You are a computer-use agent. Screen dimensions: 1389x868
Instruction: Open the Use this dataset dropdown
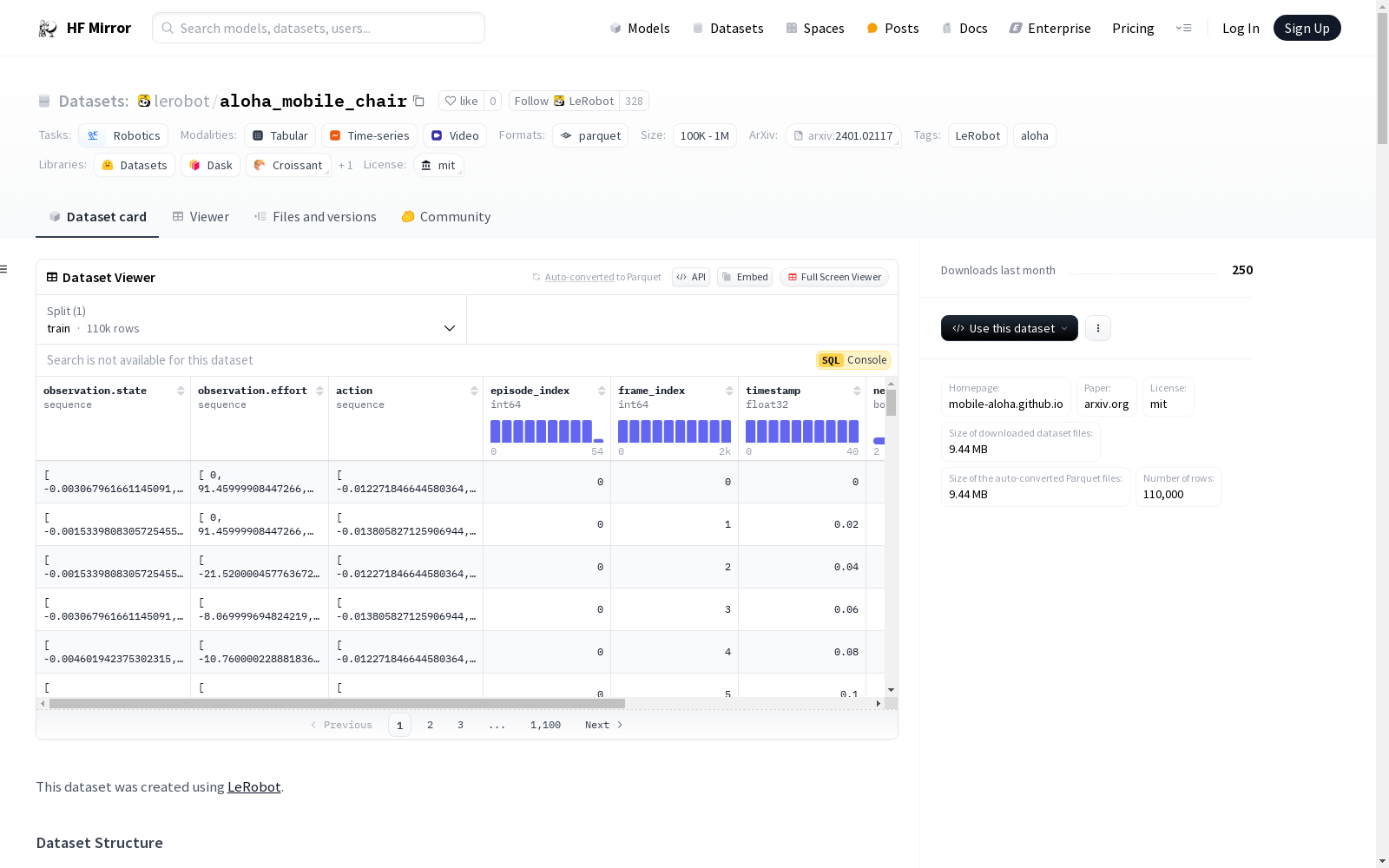[x=1010, y=328]
